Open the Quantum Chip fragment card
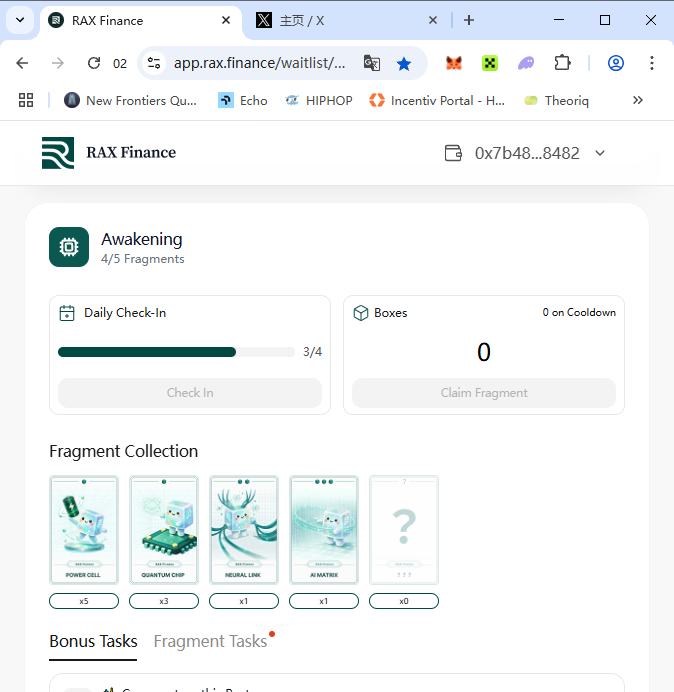674x692 pixels. click(x=164, y=530)
